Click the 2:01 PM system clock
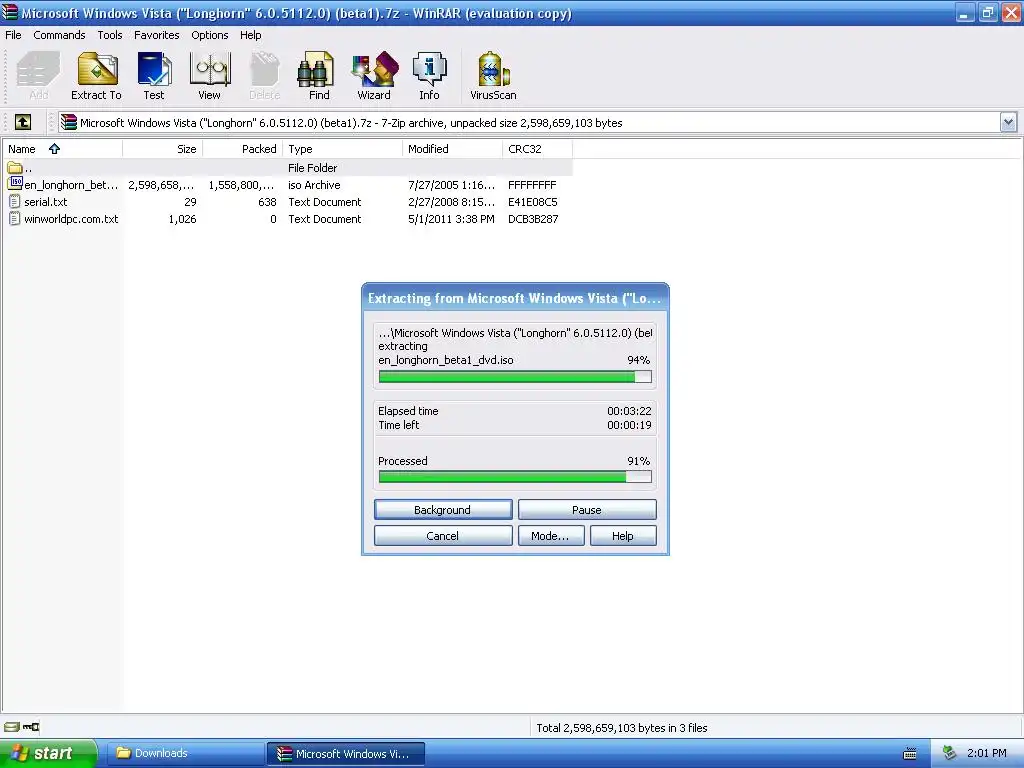 (987, 753)
